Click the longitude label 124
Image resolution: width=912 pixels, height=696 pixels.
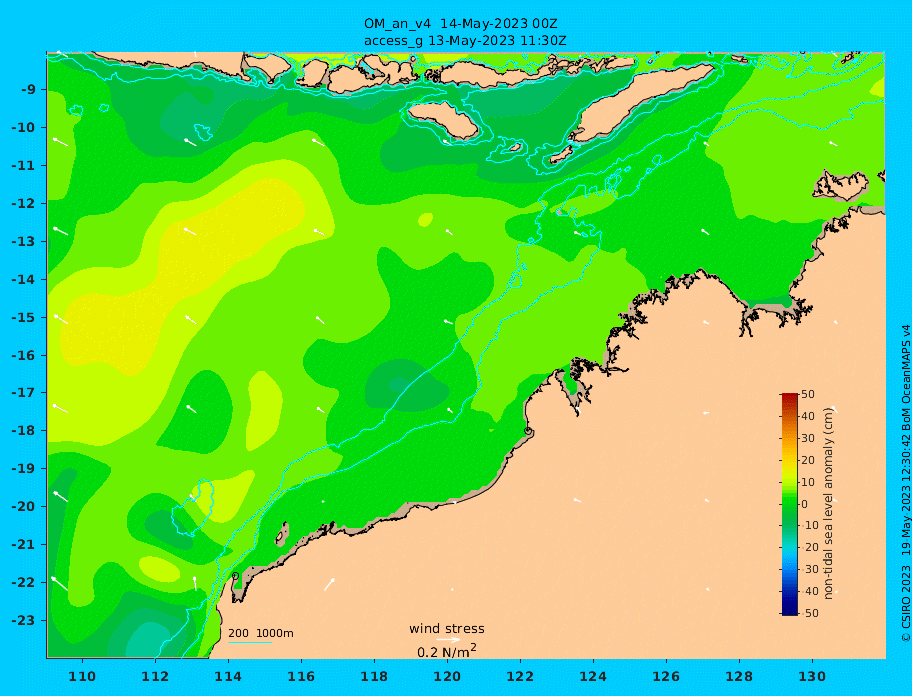point(593,677)
